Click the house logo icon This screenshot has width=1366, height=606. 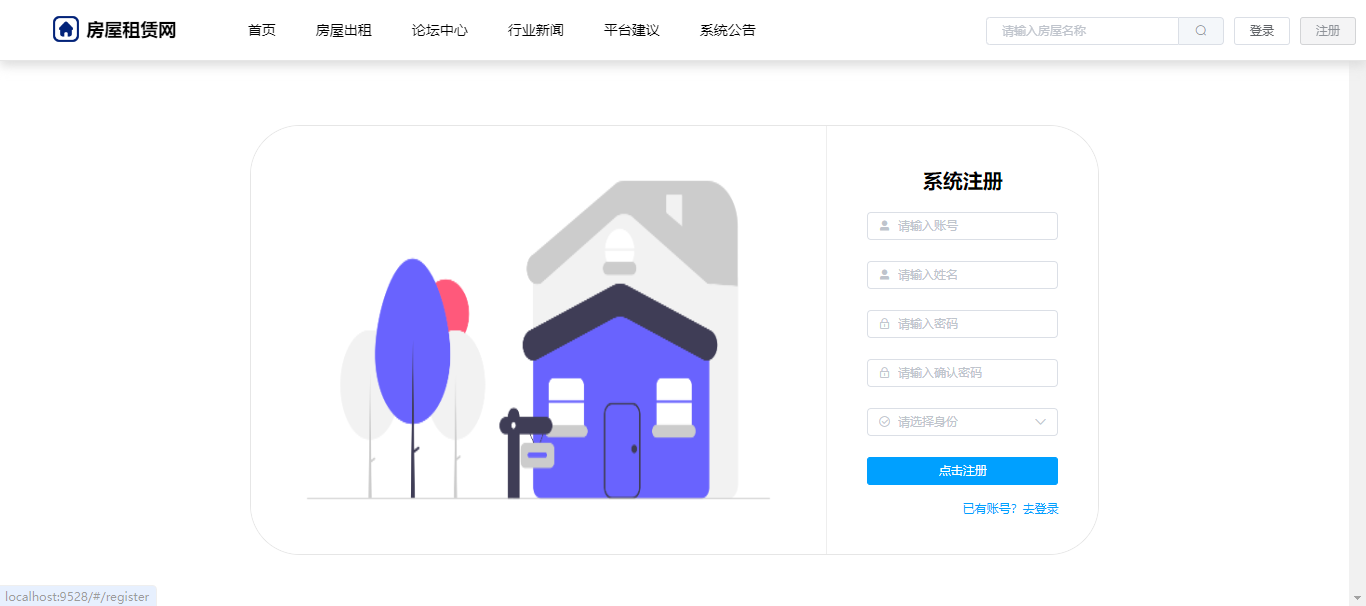coord(66,30)
